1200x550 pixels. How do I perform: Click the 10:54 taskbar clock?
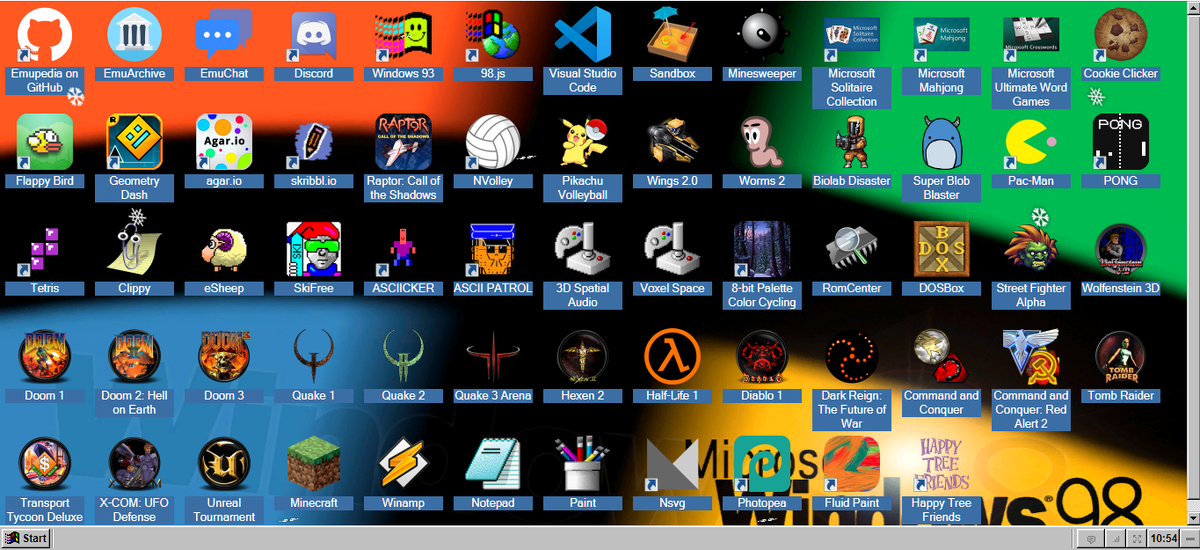[1164, 538]
